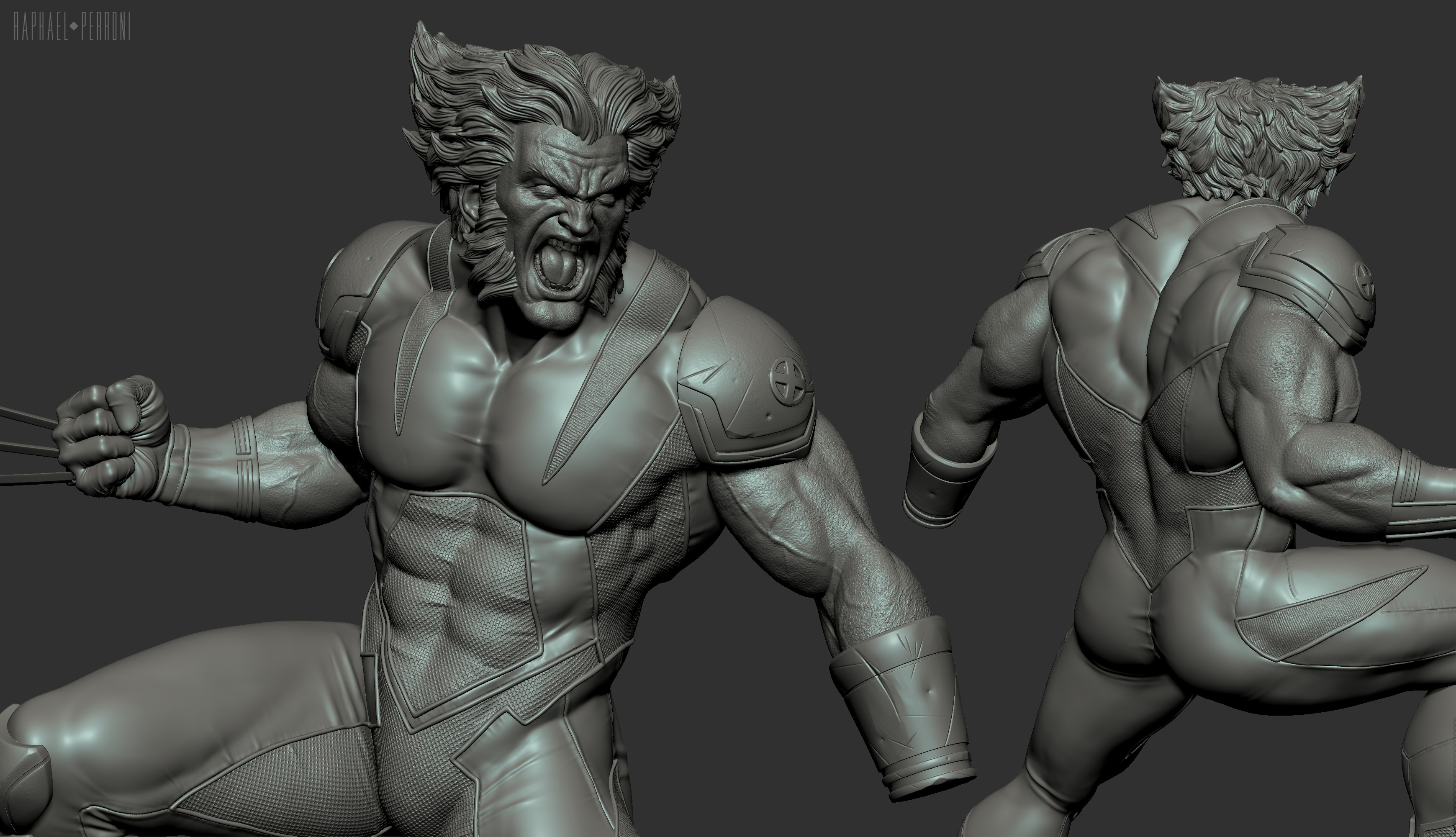Click the diamond symbol in the watermark

pos(74,26)
